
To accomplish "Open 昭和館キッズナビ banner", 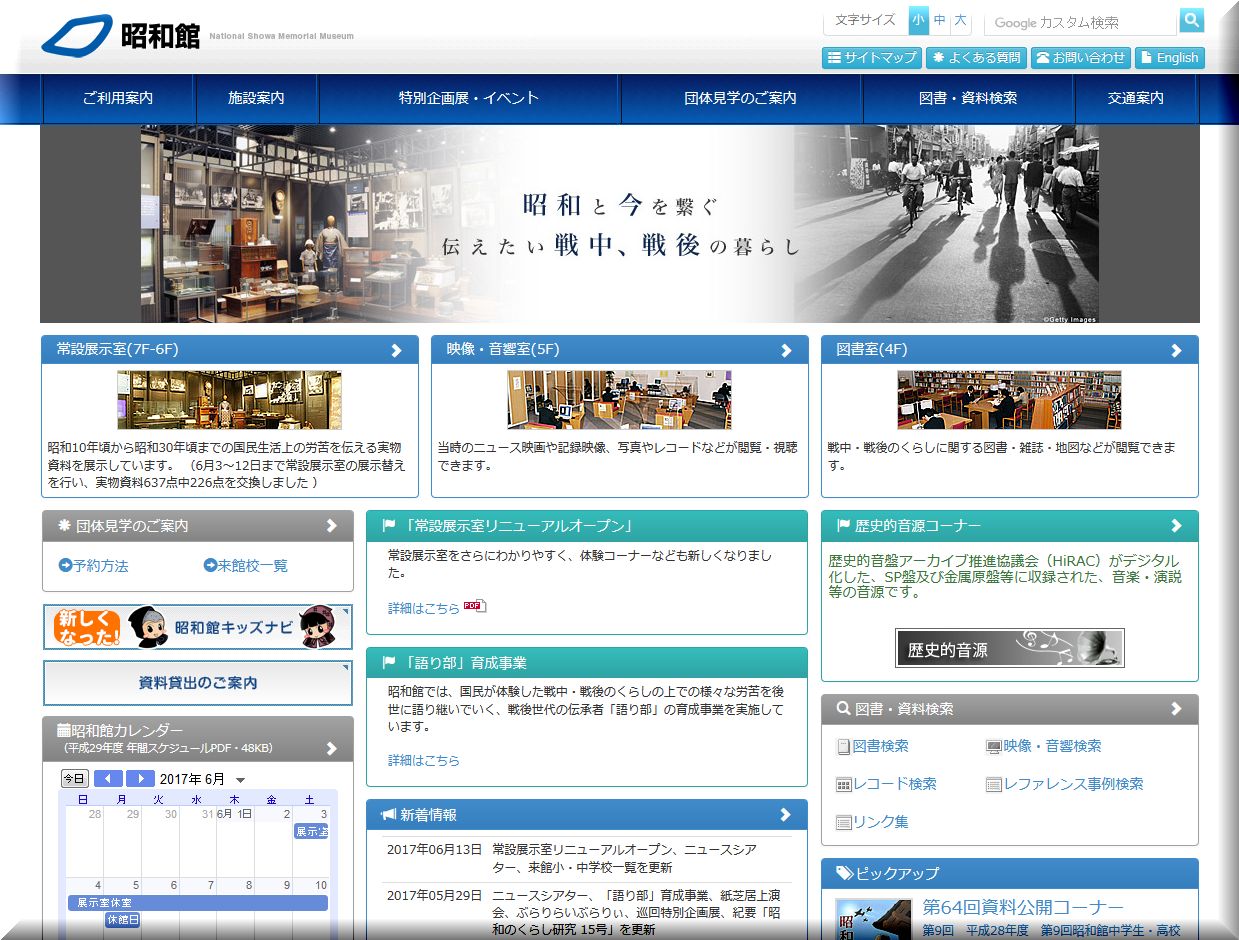I will [x=198, y=627].
